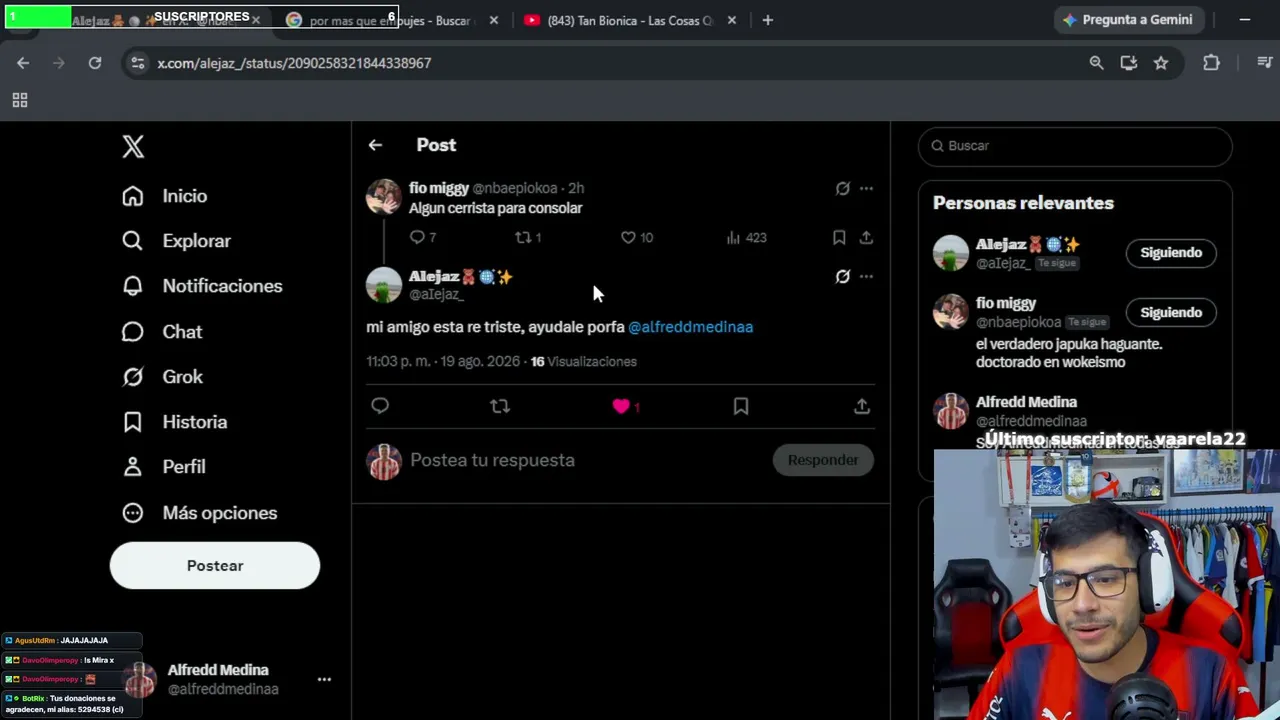View analytics showing 423 views

coord(746,238)
